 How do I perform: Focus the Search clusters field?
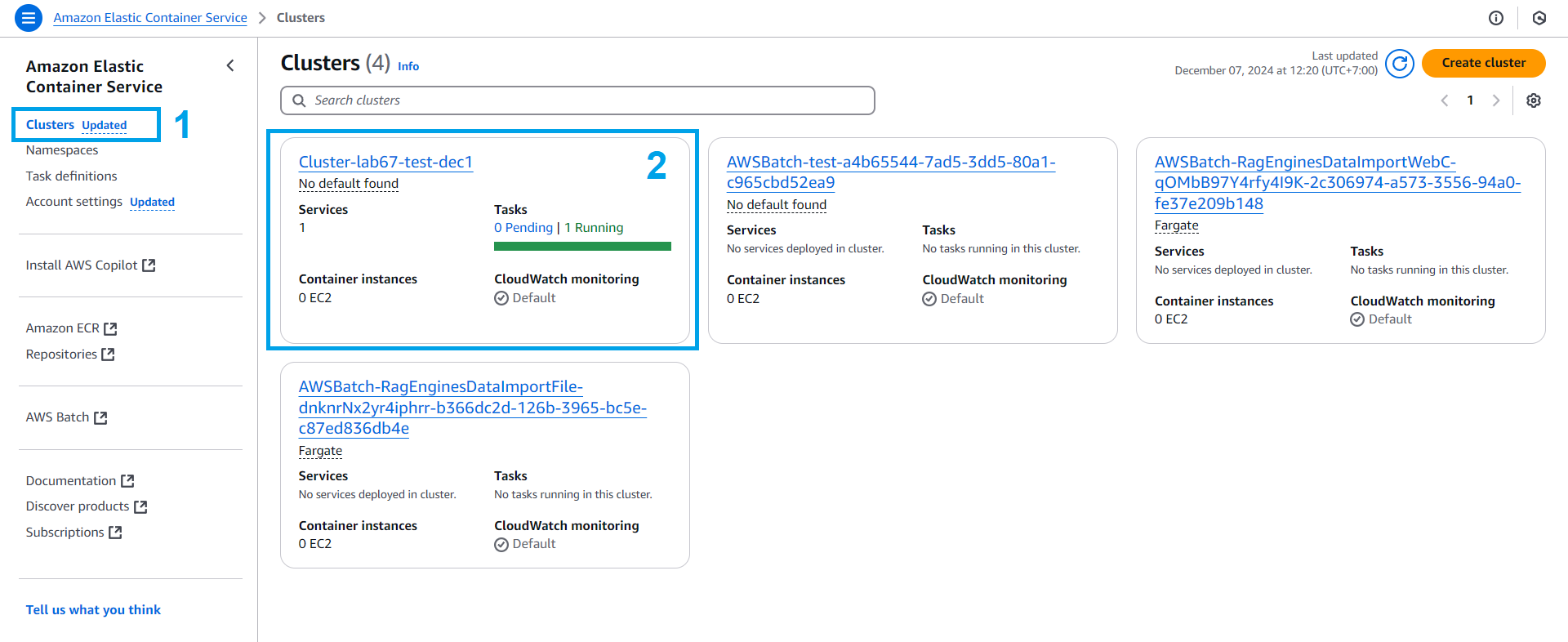click(x=577, y=100)
